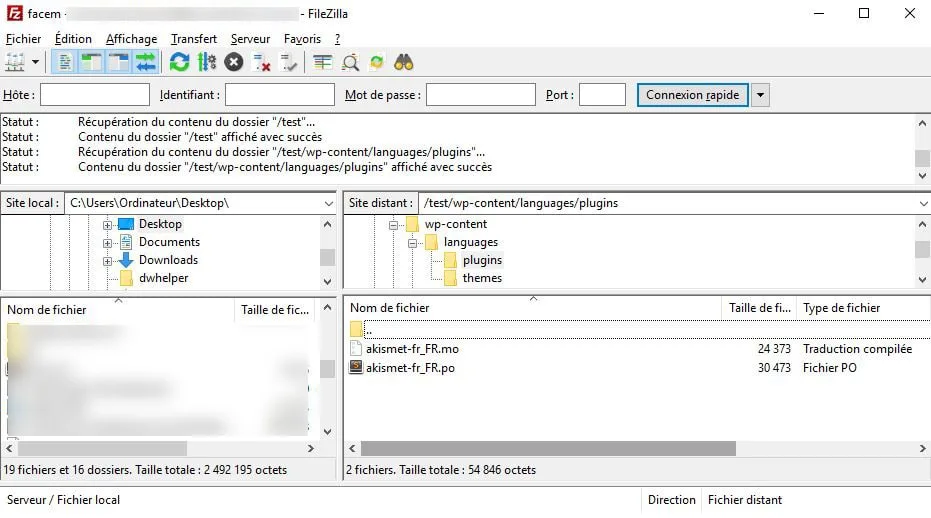This screenshot has width=931, height=518.
Task: Select the Documents folder in local tree
Action: (169, 242)
